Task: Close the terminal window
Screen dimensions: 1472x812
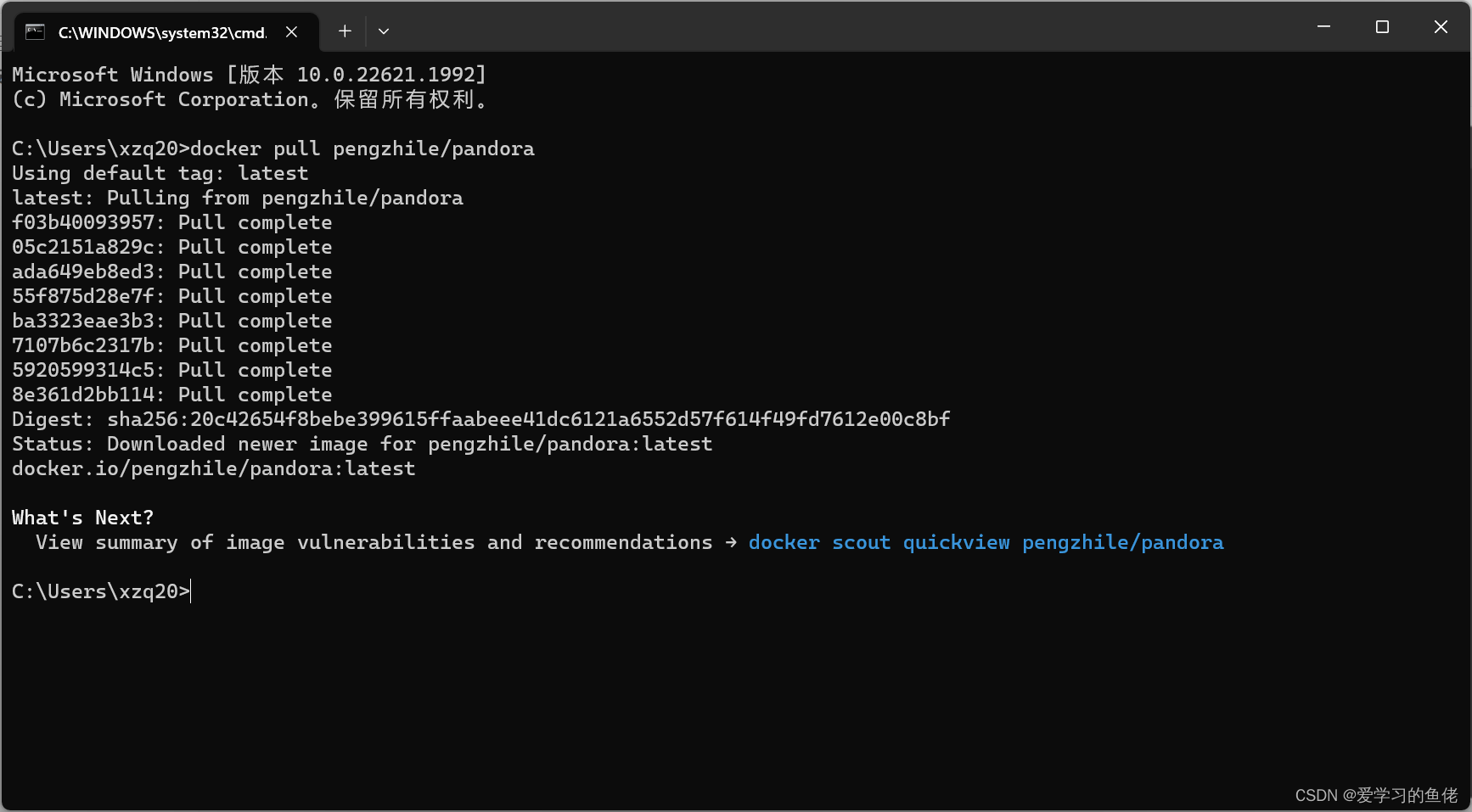Action: 1441,27
